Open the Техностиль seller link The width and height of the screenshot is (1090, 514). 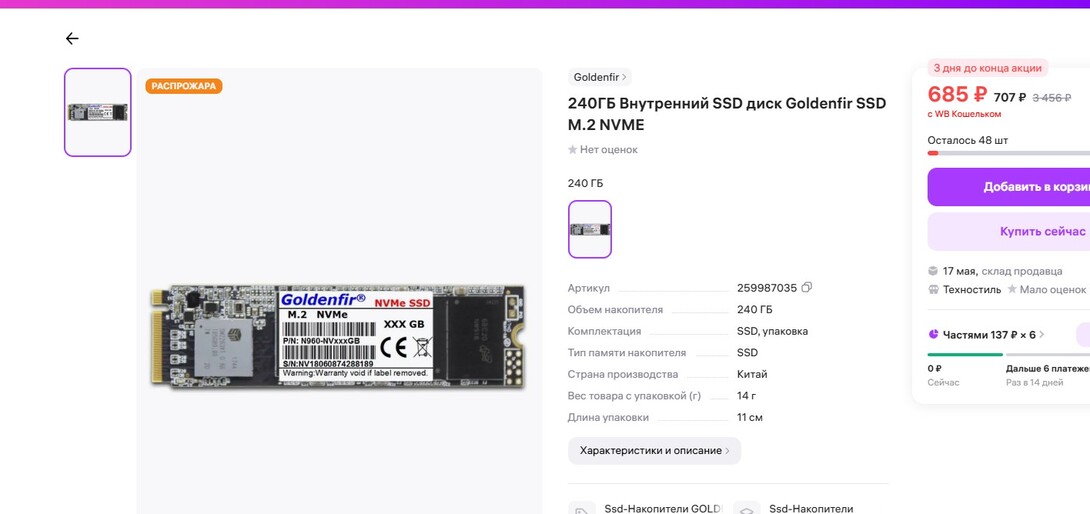(972, 290)
